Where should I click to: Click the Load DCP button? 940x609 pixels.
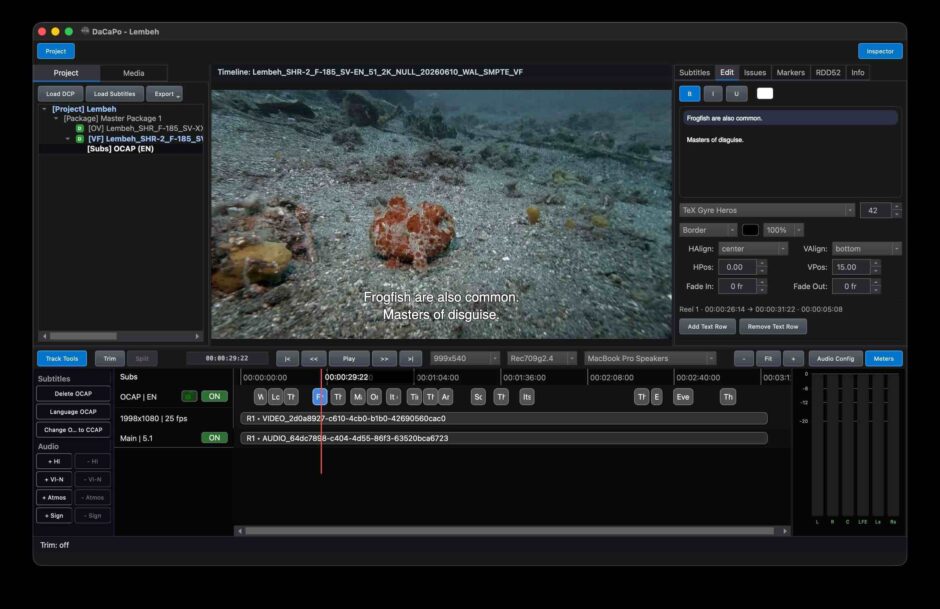pos(61,94)
